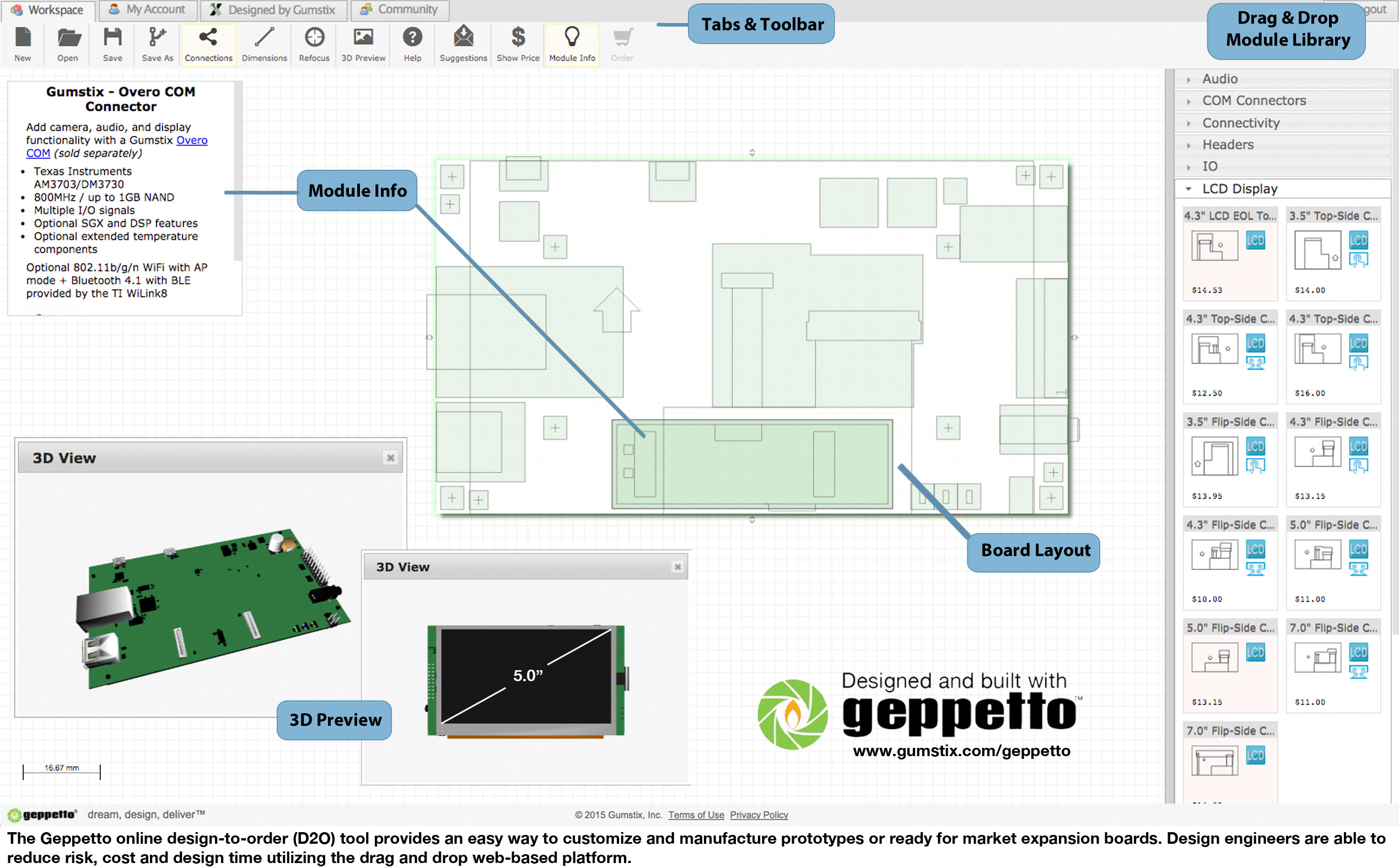The width and height of the screenshot is (1399, 868).
Task: Toggle the Module Info panel button
Action: pos(572,44)
